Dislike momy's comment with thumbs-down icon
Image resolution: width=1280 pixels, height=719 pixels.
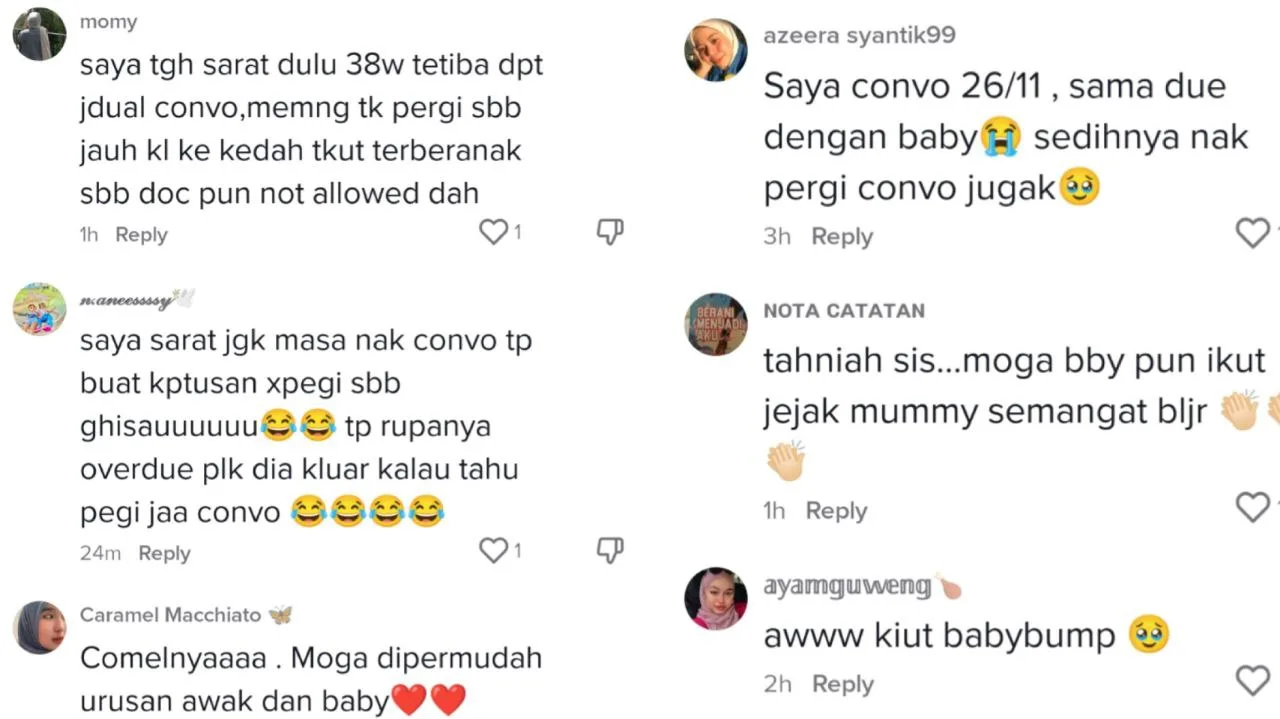point(610,232)
